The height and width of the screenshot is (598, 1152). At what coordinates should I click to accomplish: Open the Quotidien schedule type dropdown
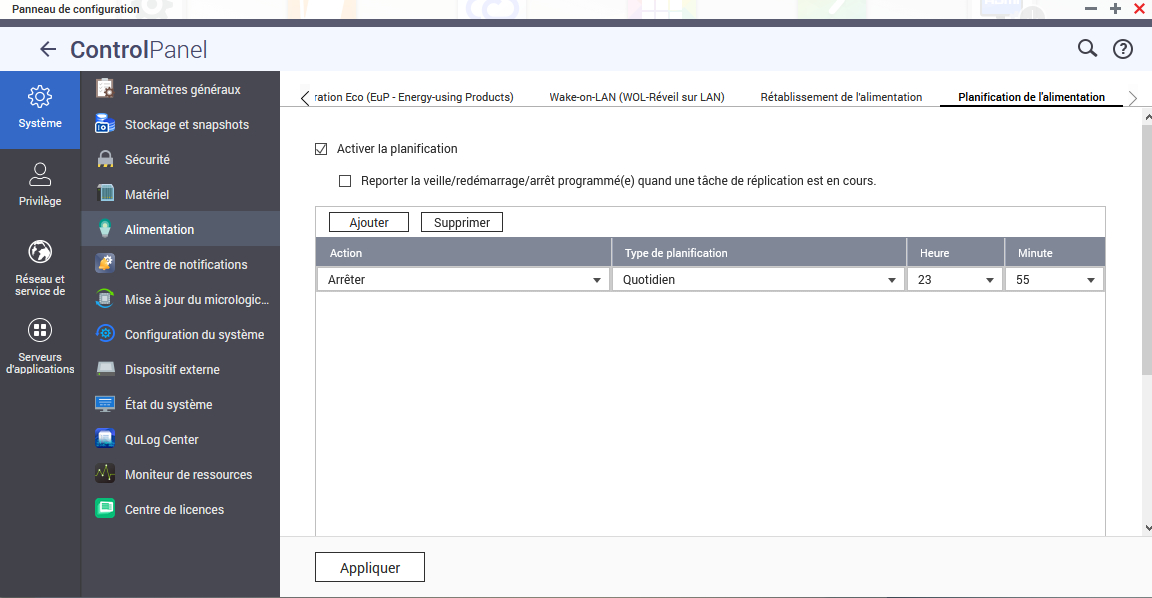pyautogui.click(x=758, y=279)
